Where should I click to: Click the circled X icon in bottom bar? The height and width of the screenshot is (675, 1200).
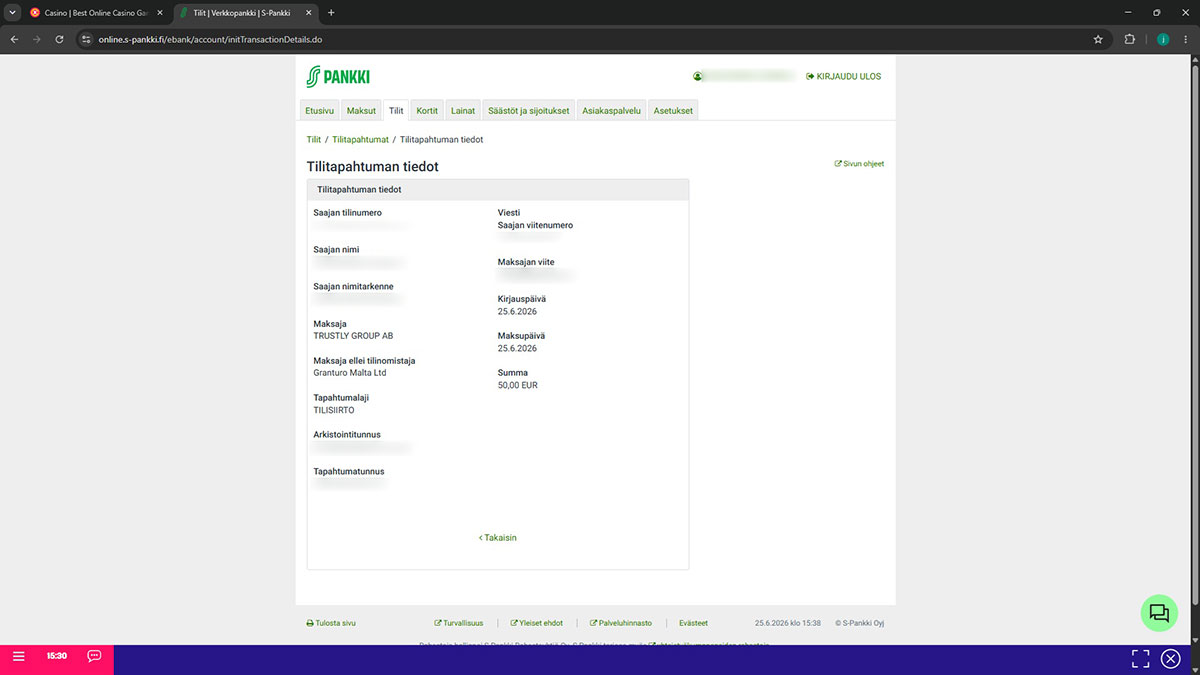(1171, 658)
